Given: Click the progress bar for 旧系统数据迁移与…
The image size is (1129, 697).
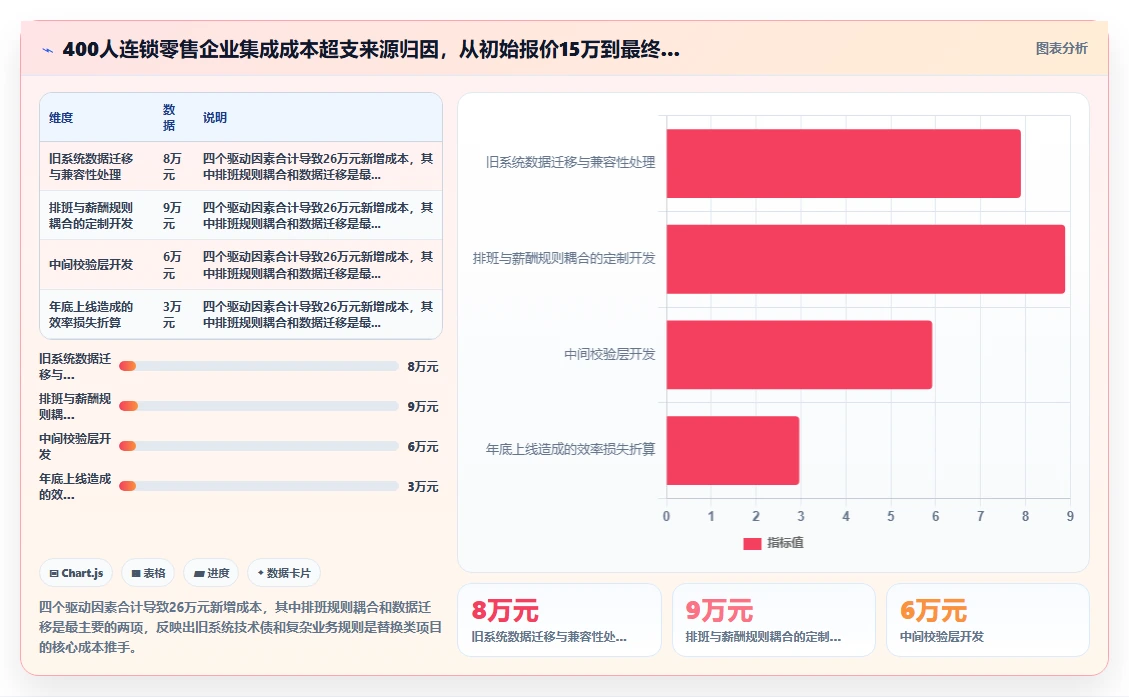Looking at the screenshot, I should tap(258, 366).
